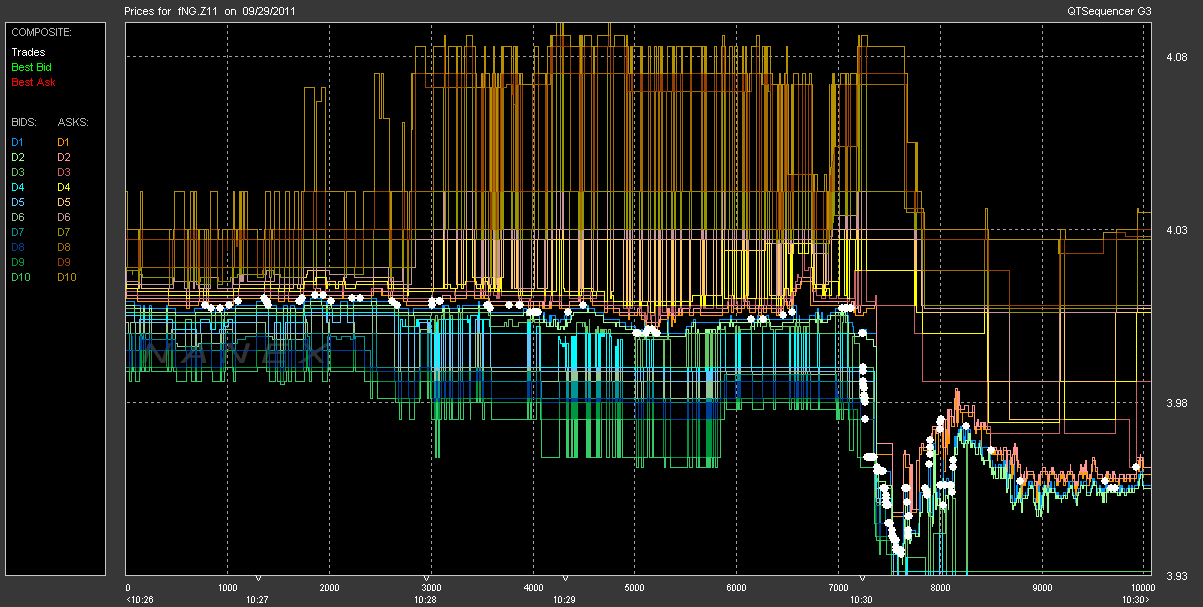The image size is (1203, 607).
Task: Click D4 in the ASKS column
Action: 63,187
